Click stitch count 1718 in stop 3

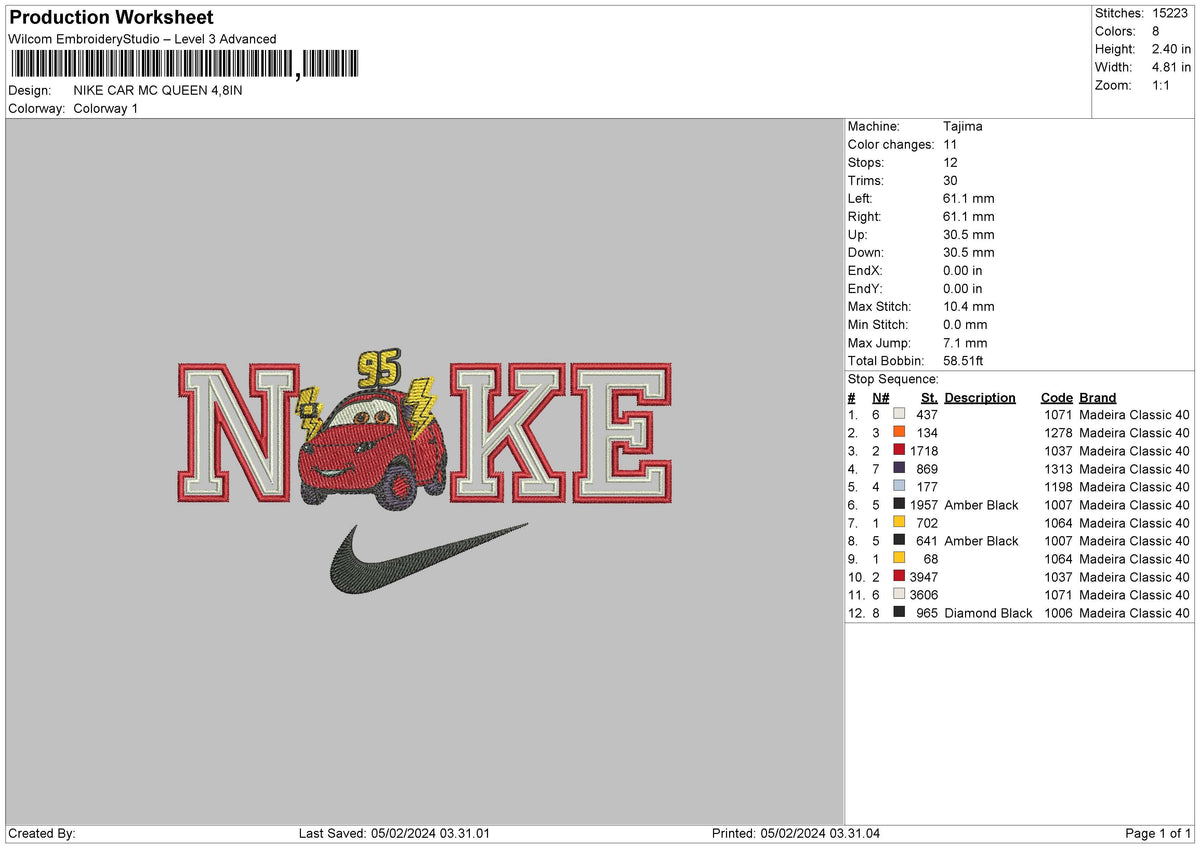click(x=924, y=451)
